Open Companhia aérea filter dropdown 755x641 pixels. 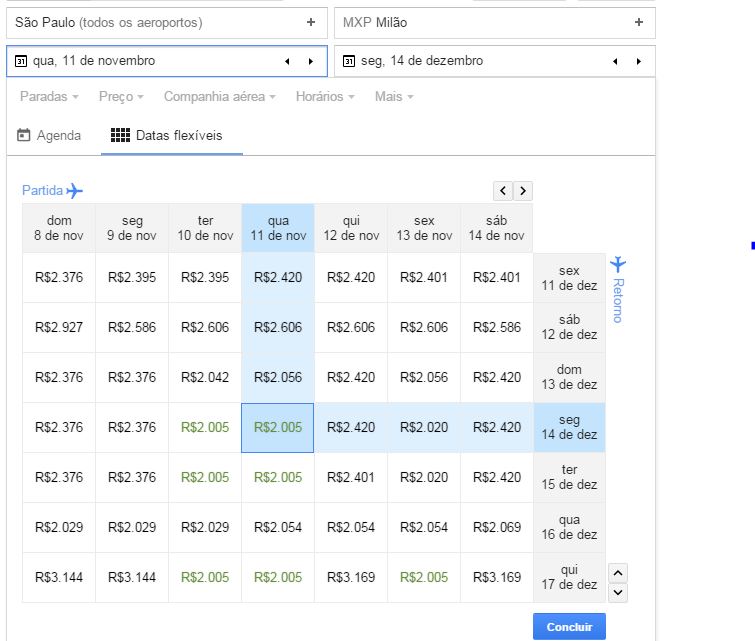coord(219,97)
